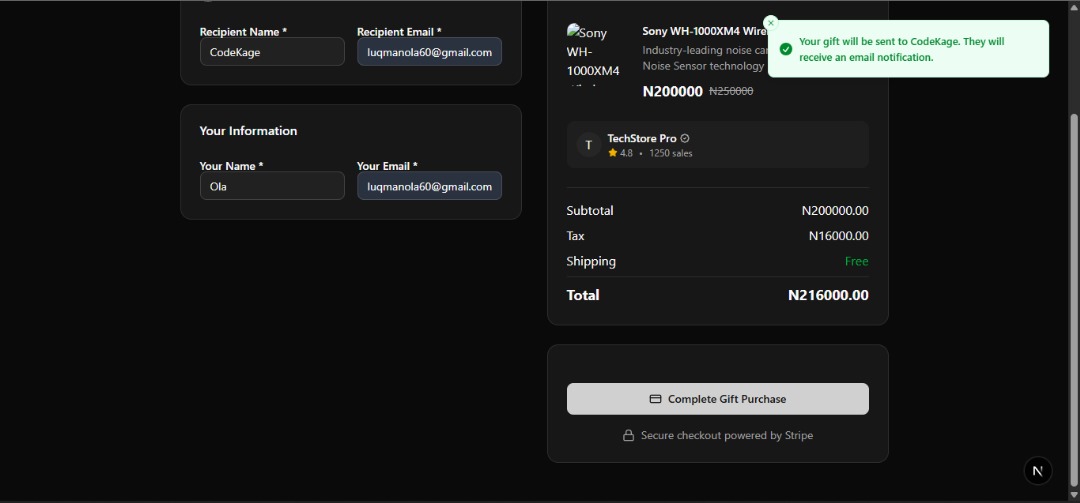This screenshot has height=503, width=1080.
Task: Click the green checkmark success icon
Action: 785,50
